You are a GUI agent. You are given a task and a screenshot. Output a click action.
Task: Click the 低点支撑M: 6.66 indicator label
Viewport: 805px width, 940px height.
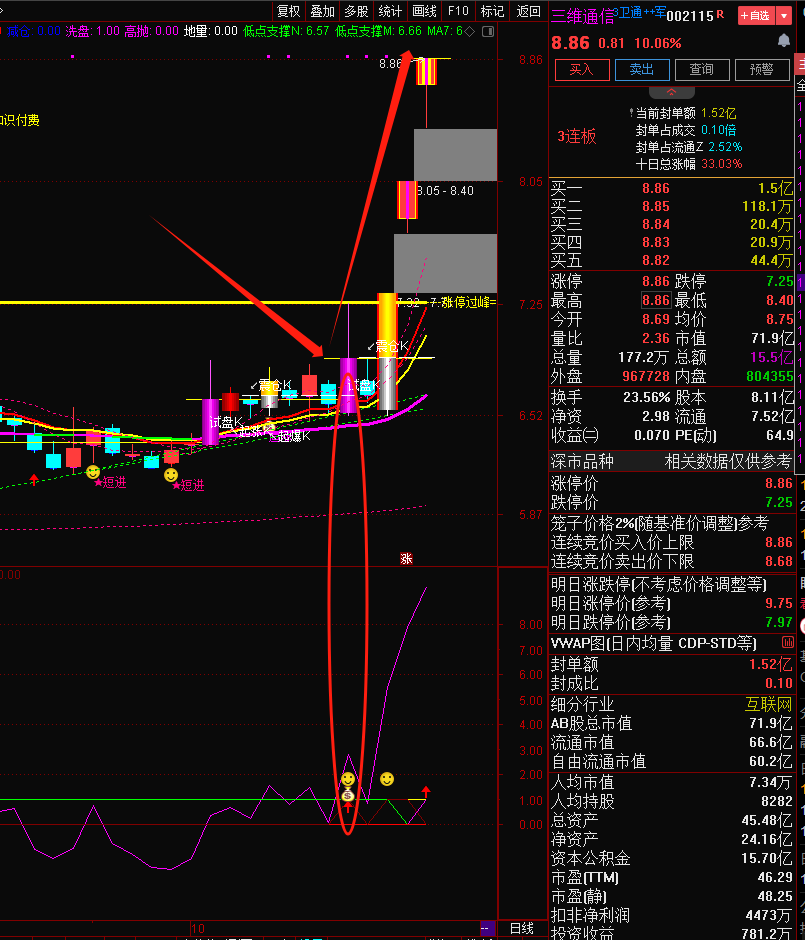point(378,31)
